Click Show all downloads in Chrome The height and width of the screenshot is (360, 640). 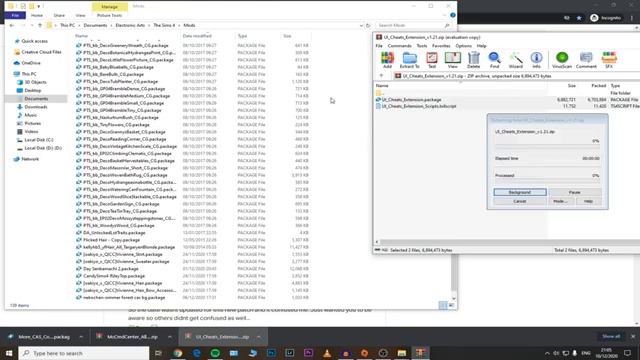[x=611, y=336]
